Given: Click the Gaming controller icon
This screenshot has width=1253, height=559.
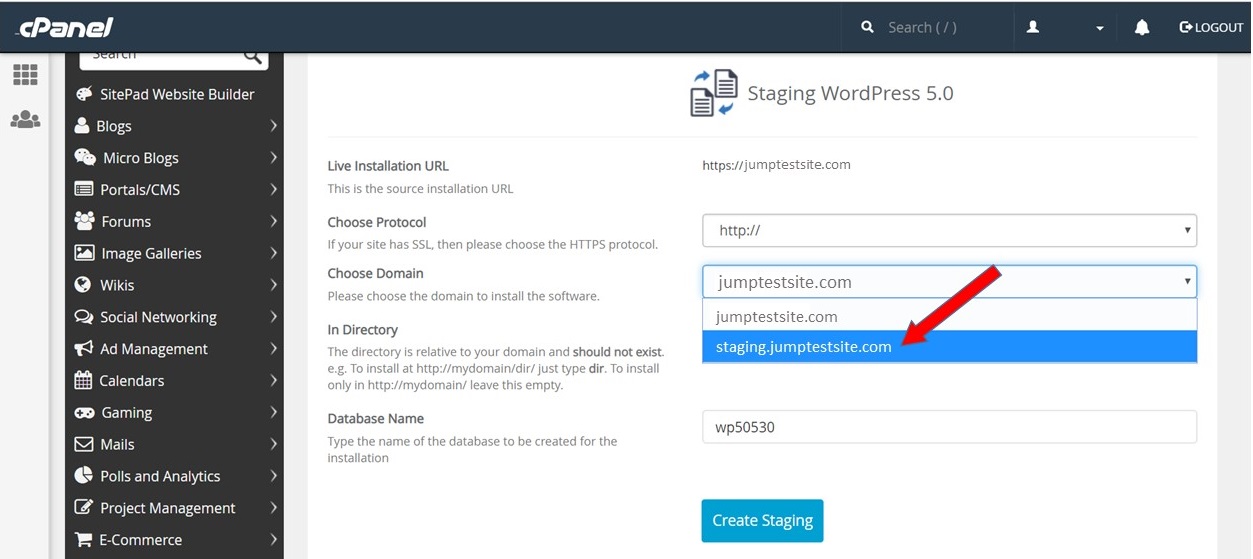Looking at the screenshot, I should coord(84,413).
